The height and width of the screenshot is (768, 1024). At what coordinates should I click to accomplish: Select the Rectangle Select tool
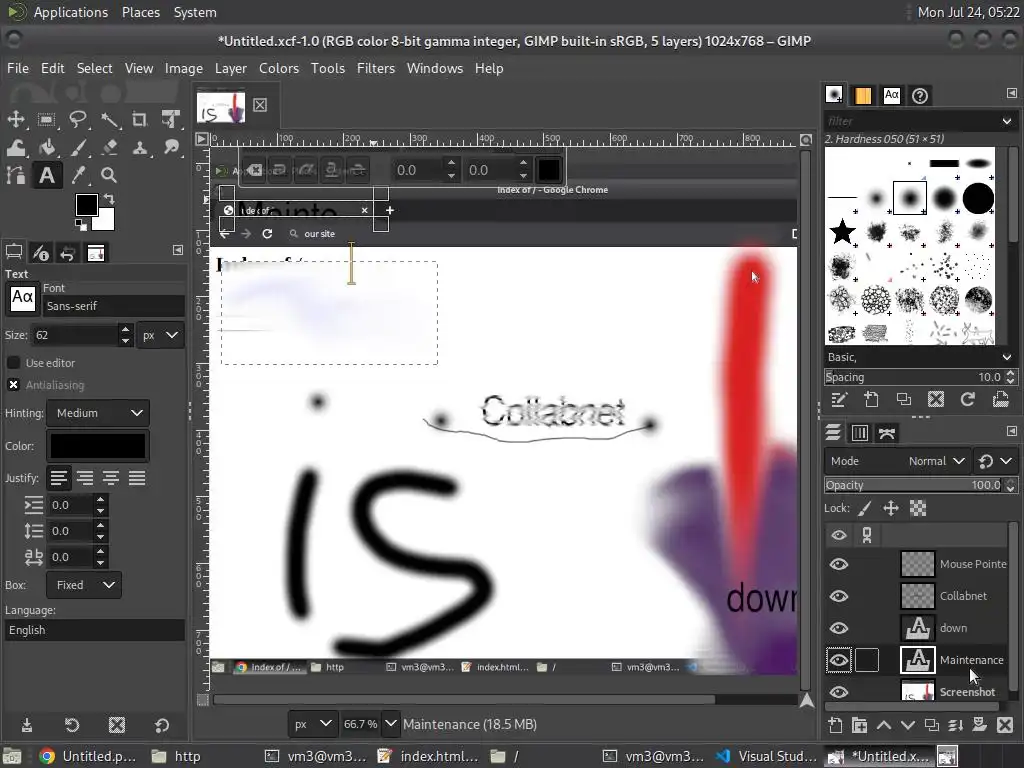click(x=46, y=120)
